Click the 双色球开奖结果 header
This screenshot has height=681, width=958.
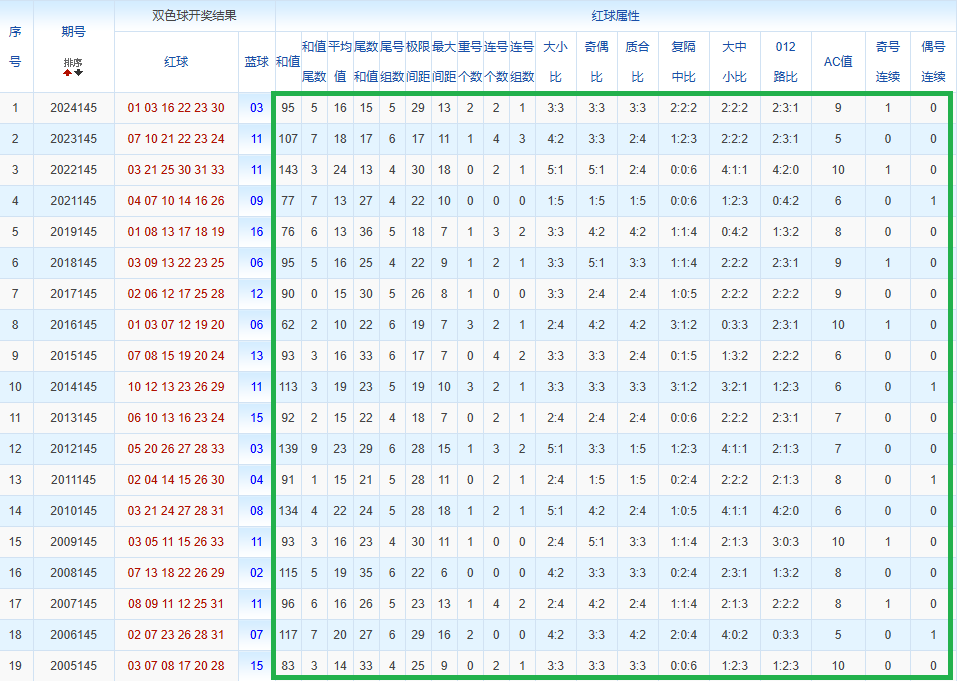click(194, 16)
